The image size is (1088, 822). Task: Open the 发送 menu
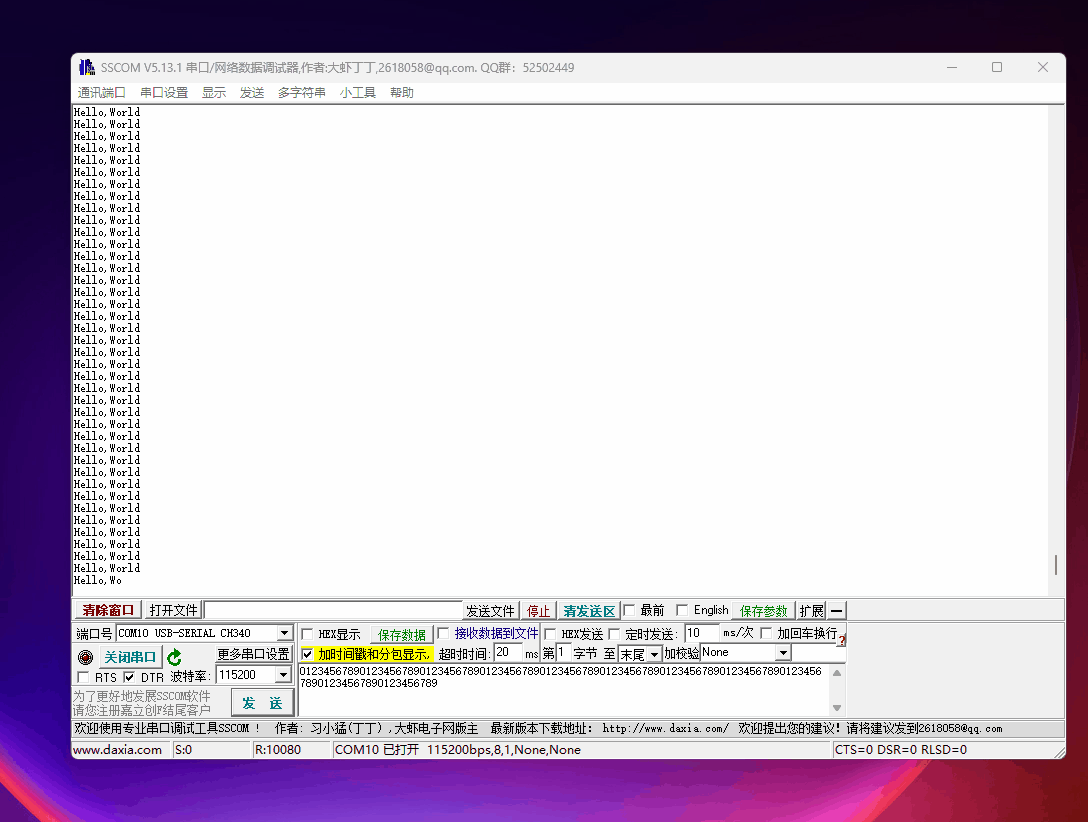[x=252, y=92]
